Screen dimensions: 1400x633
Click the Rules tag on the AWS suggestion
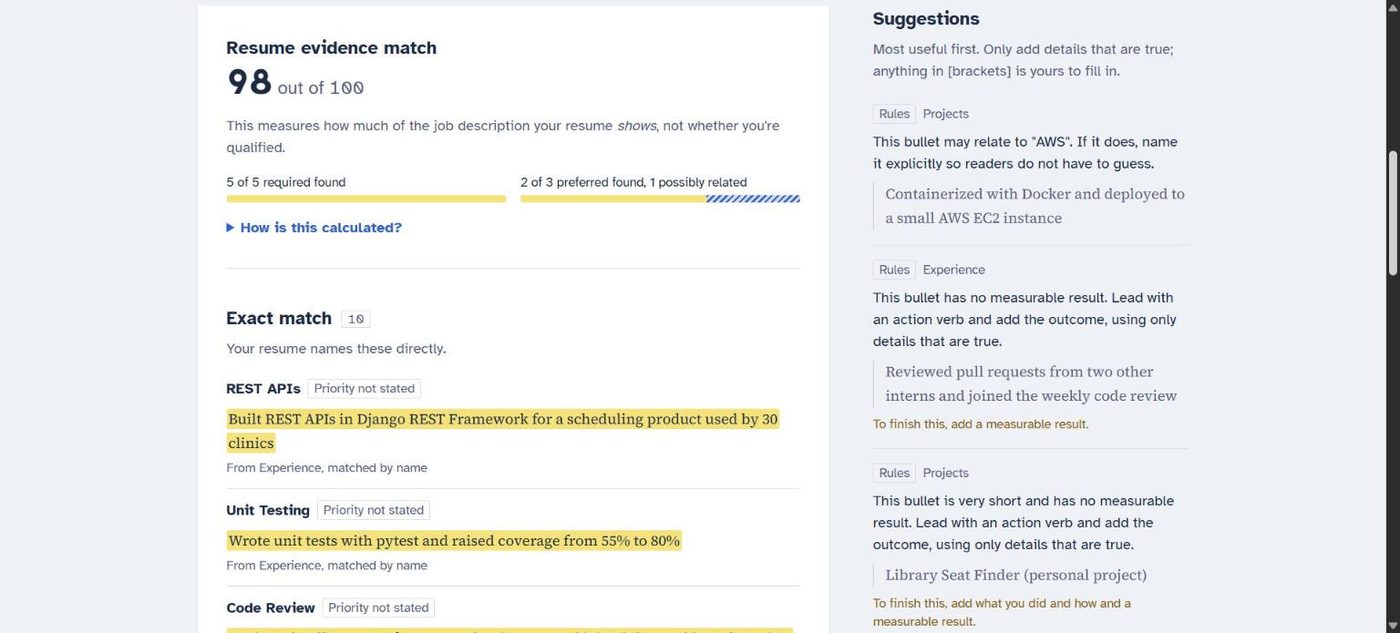click(x=894, y=114)
